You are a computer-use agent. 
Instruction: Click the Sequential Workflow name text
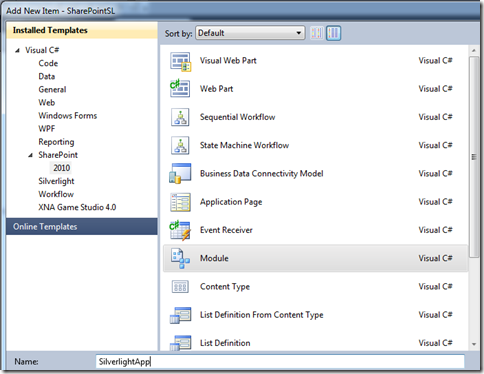[237, 117]
